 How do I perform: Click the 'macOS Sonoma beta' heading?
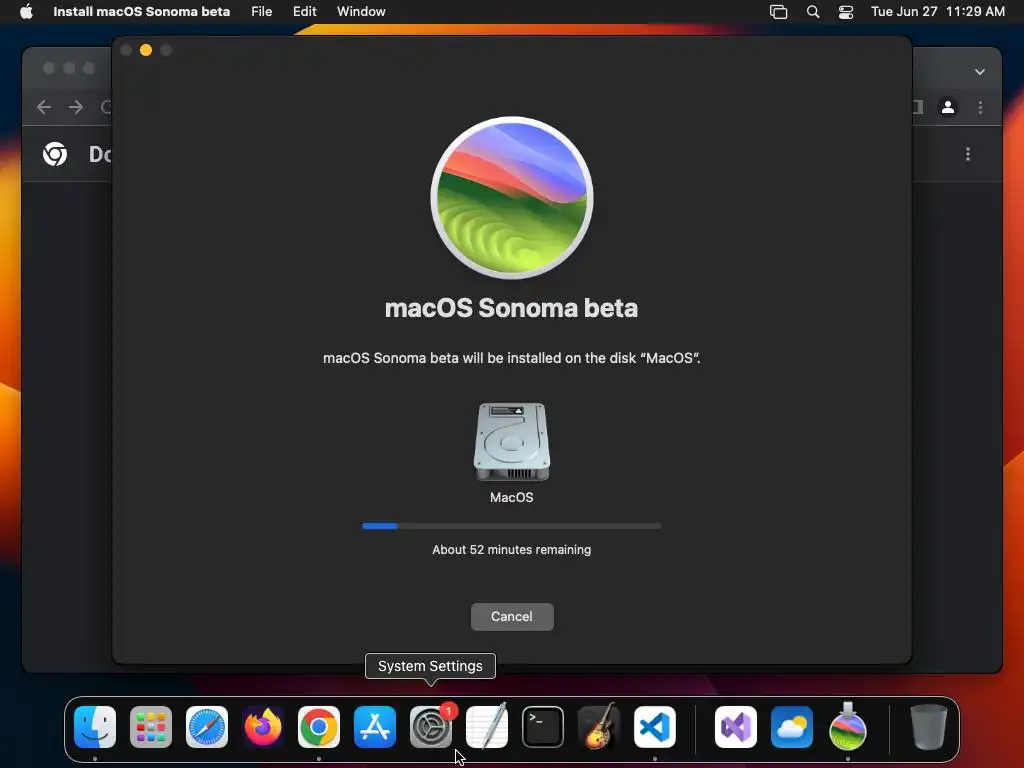(x=511, y=308)
